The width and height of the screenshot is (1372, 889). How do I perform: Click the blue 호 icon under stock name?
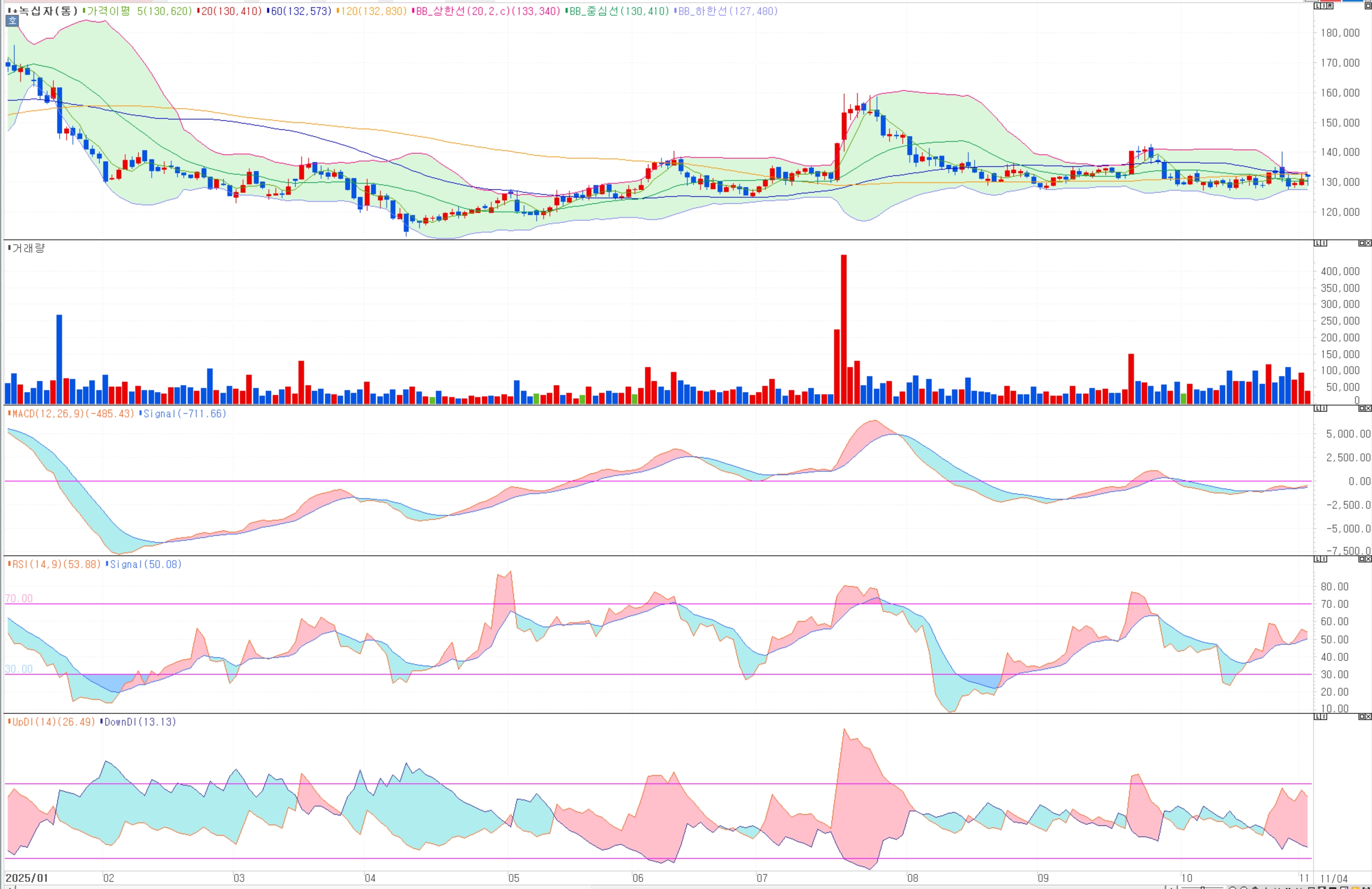(12, 21)
